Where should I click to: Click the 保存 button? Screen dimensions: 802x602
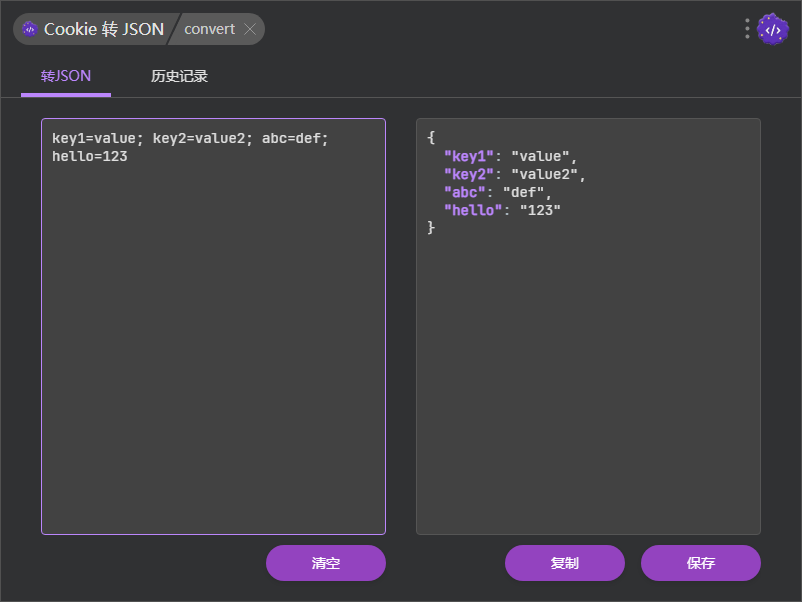click(701, 563)
